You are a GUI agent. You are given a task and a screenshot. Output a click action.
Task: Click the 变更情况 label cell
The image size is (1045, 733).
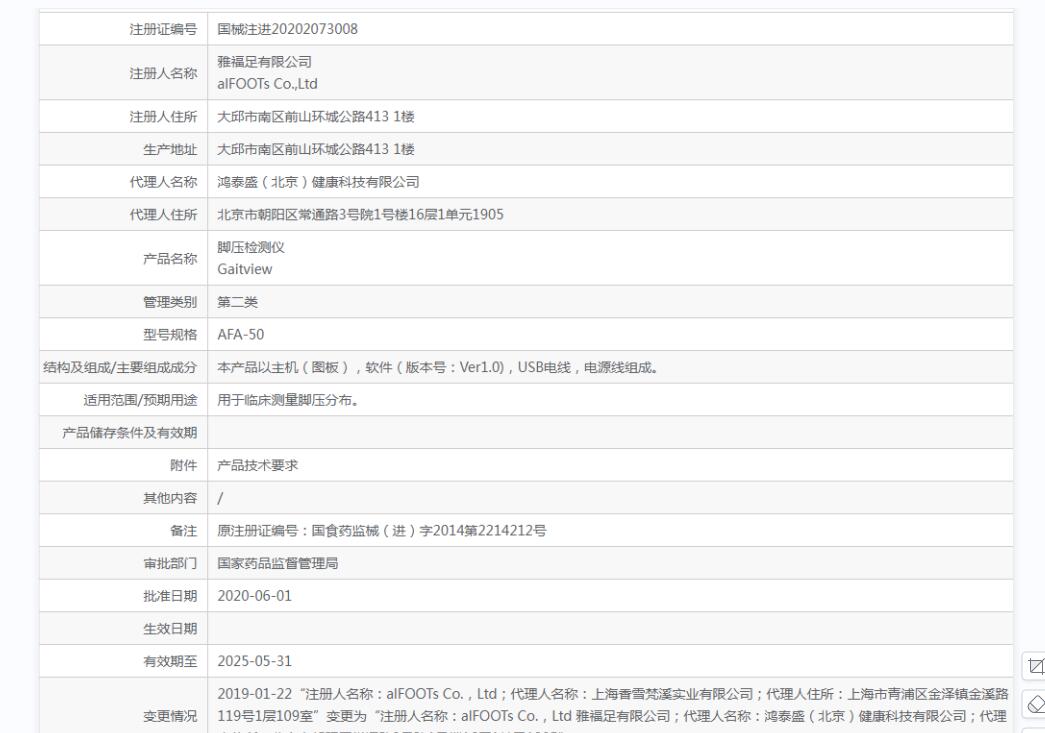[x=123, y=706]
